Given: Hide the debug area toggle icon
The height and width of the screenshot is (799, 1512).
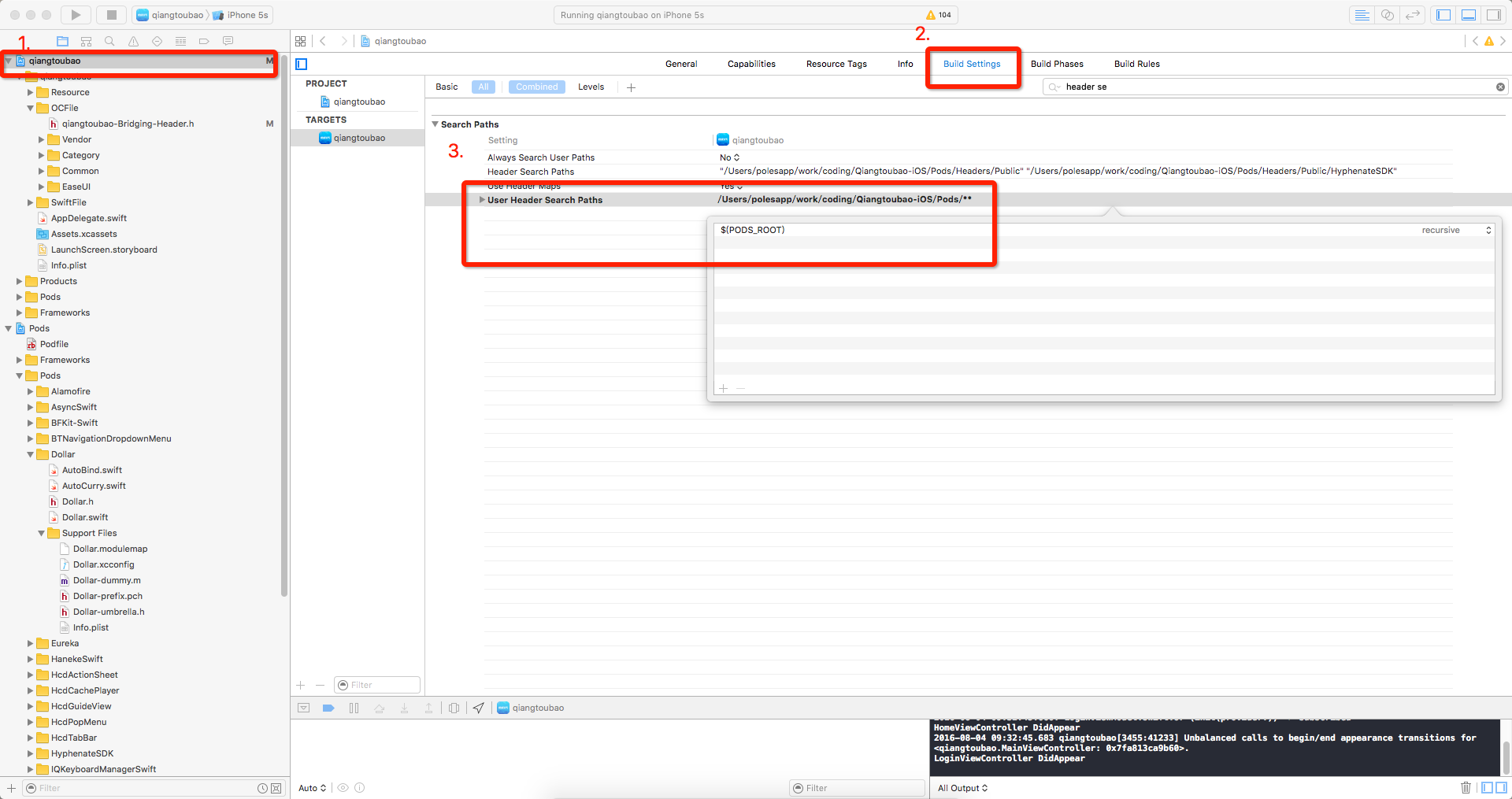Looking at the screenshot, I should coord(303,708).
